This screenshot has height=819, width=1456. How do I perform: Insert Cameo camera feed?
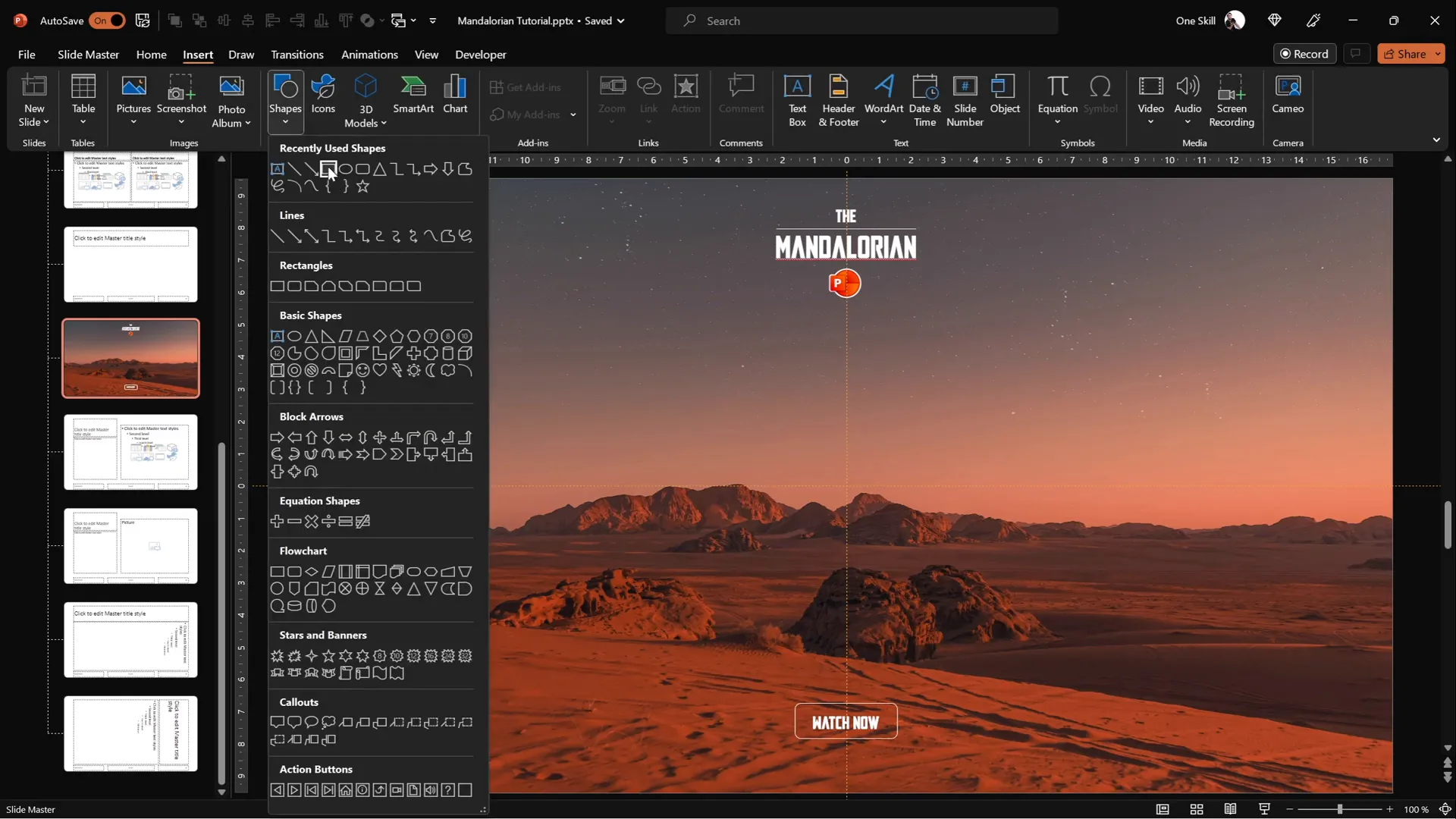(1288, 95)
